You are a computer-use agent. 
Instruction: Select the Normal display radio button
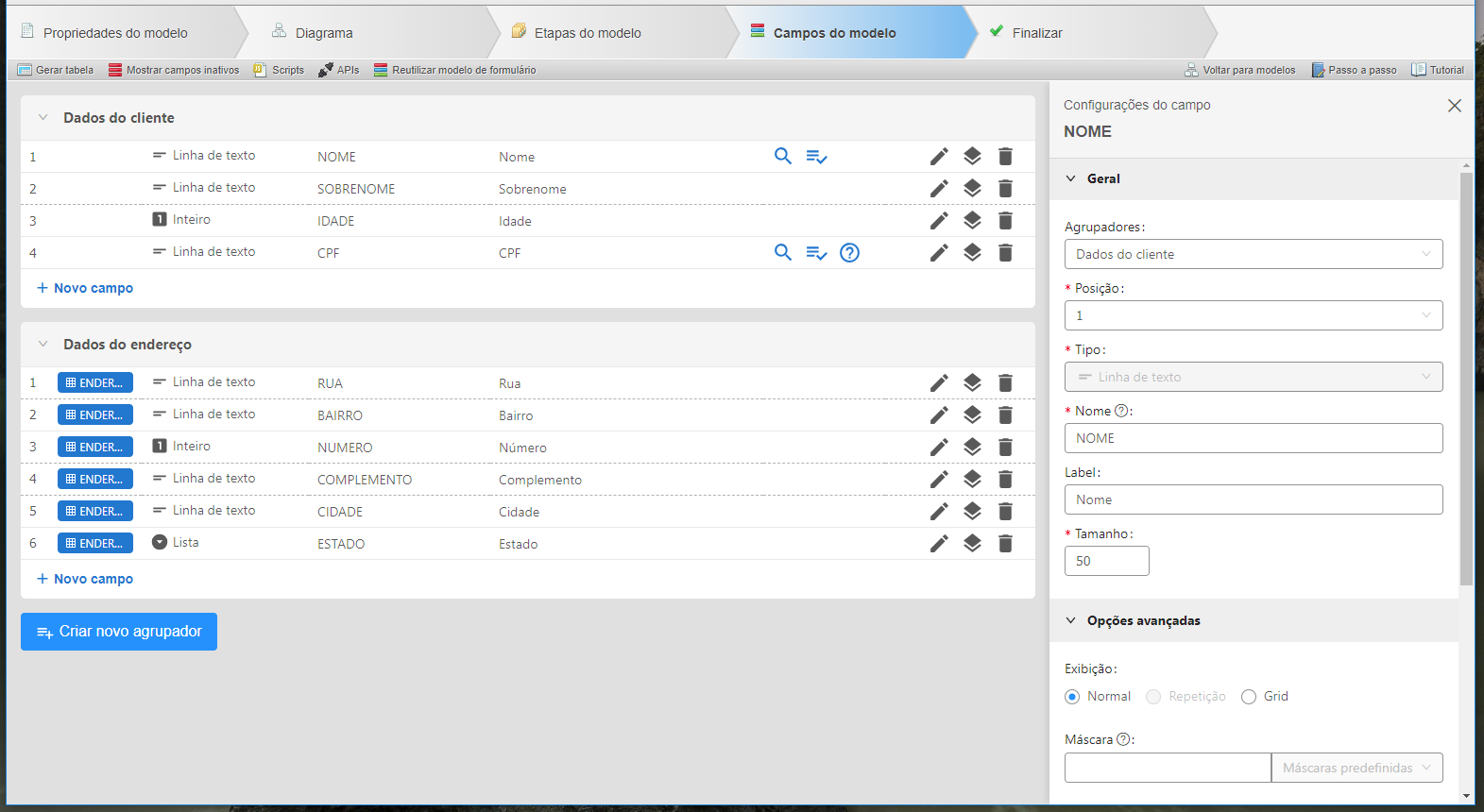pyautogui.click(x=1072, y=697)
